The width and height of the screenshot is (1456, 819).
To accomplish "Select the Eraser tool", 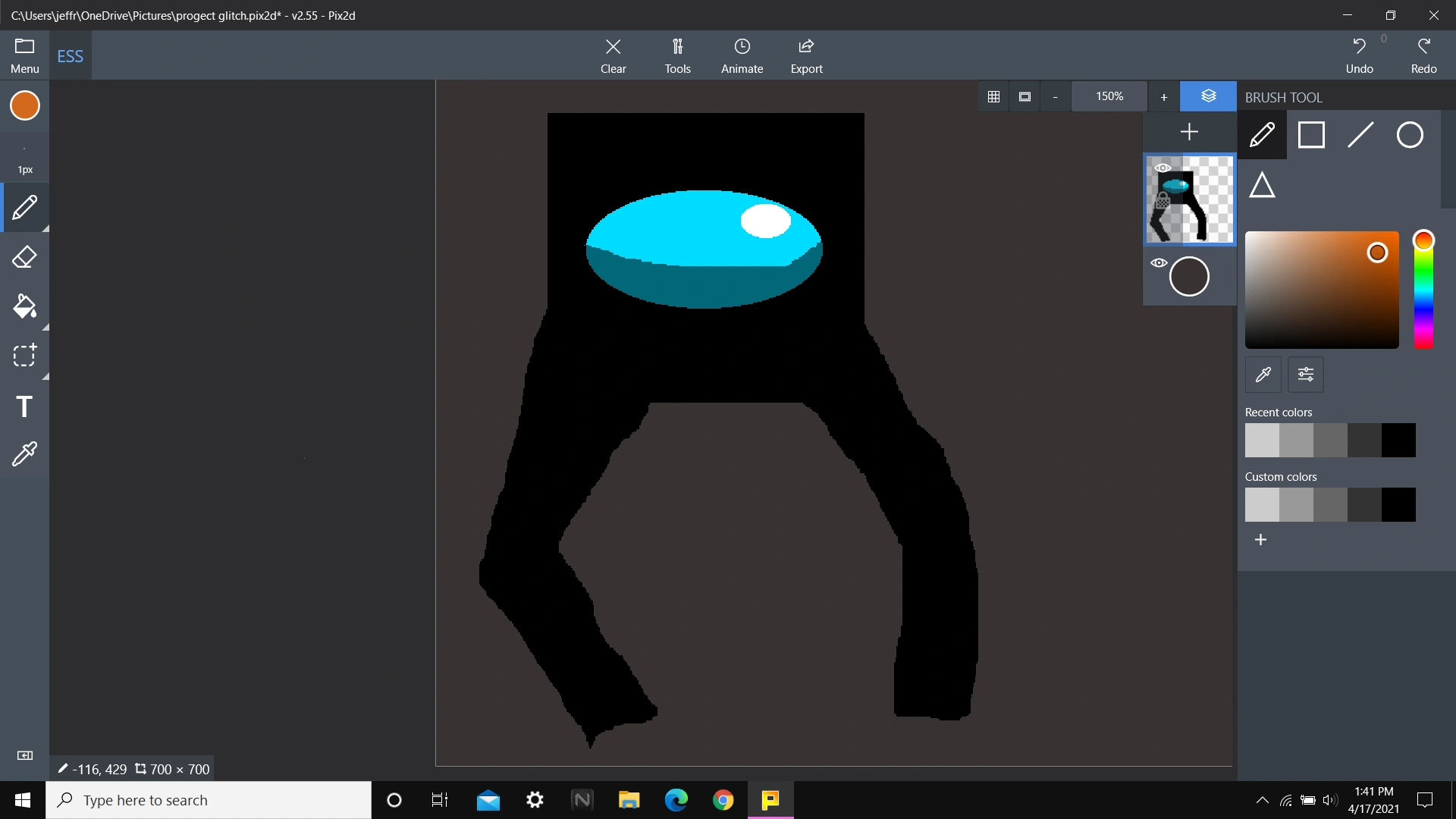I will pyautogui.click(x=24, y=257).
